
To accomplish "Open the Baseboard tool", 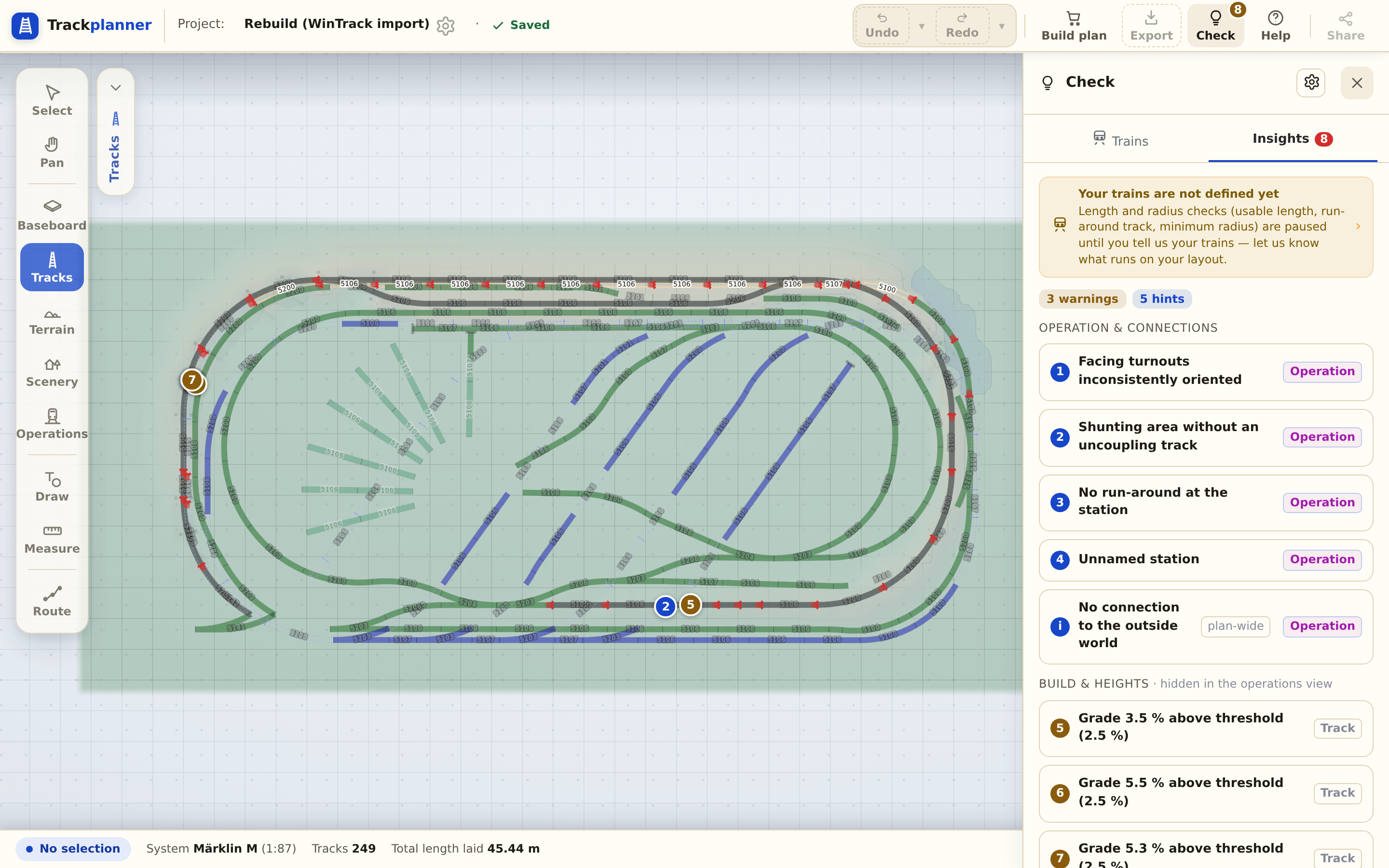I will [x=52, y=215].
